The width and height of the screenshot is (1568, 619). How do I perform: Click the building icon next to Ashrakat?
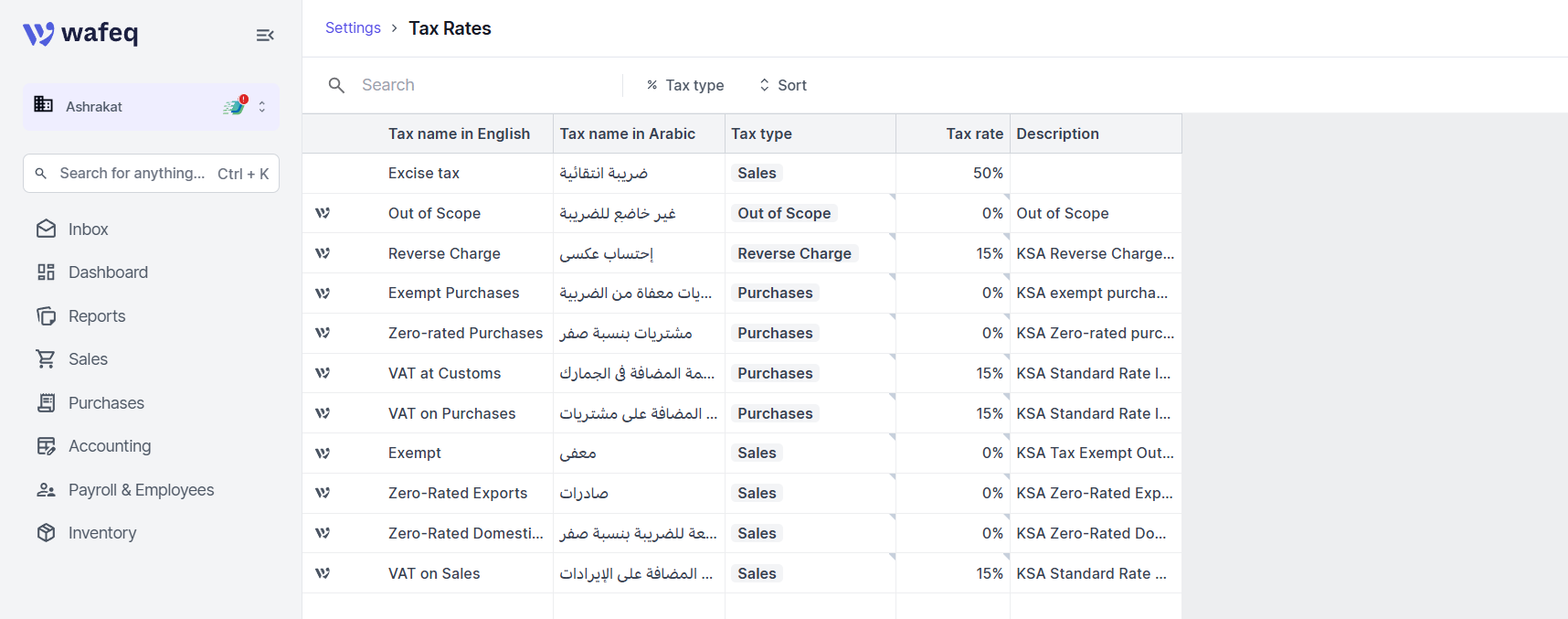tap(43, 104)
